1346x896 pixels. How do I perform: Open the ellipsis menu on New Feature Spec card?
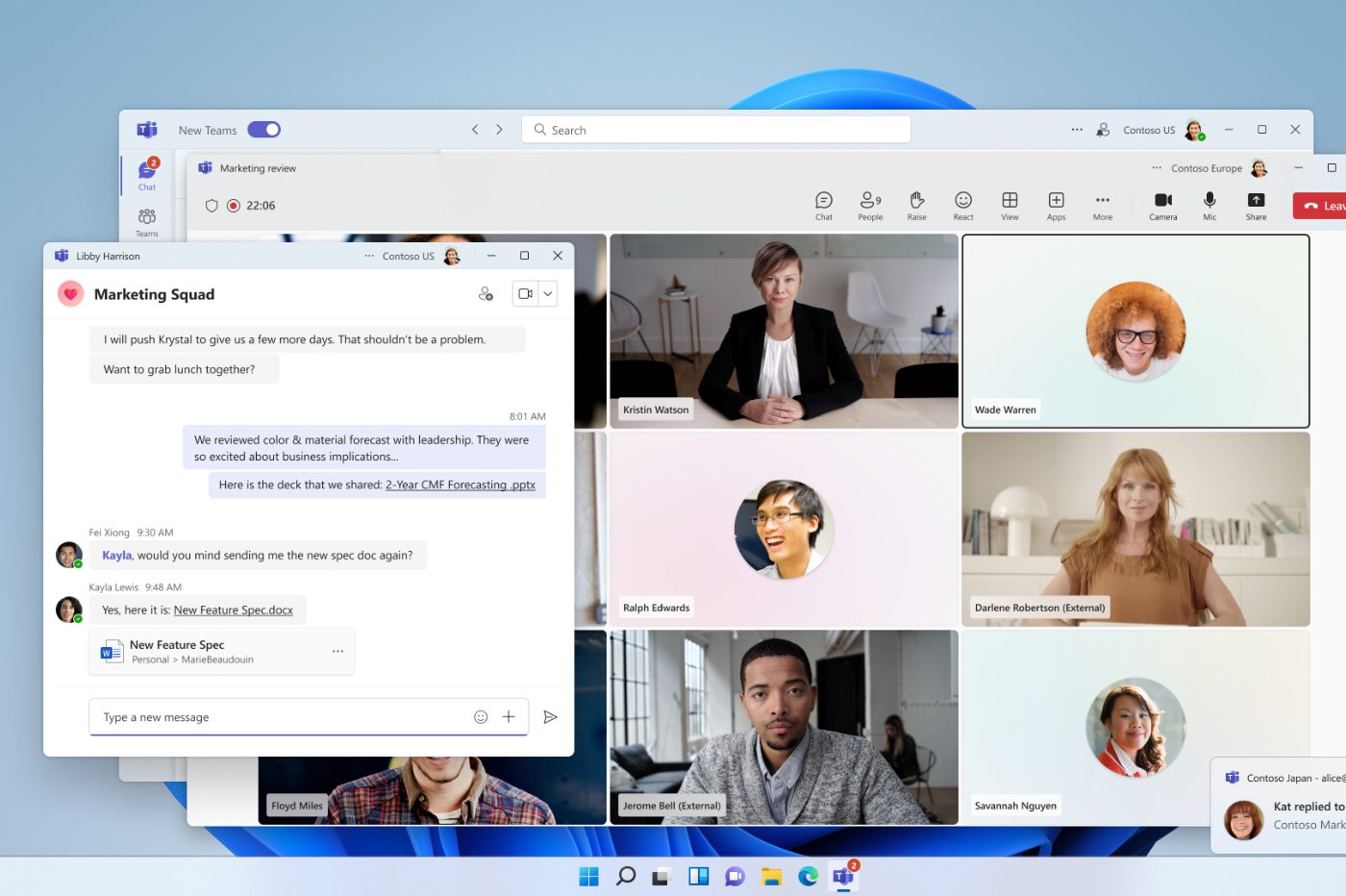point(337,652)
